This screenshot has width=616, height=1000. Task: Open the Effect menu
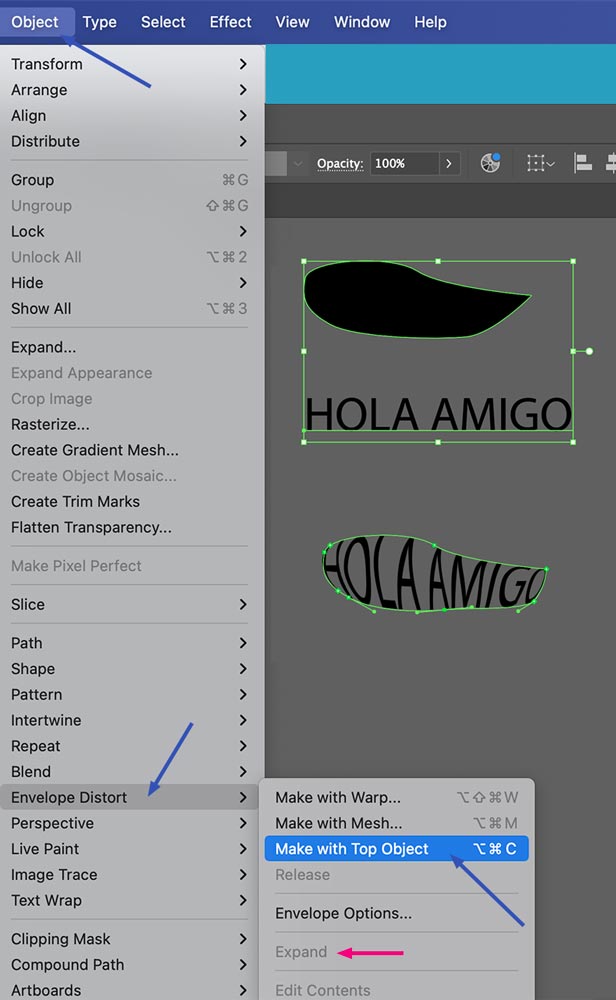230,22
